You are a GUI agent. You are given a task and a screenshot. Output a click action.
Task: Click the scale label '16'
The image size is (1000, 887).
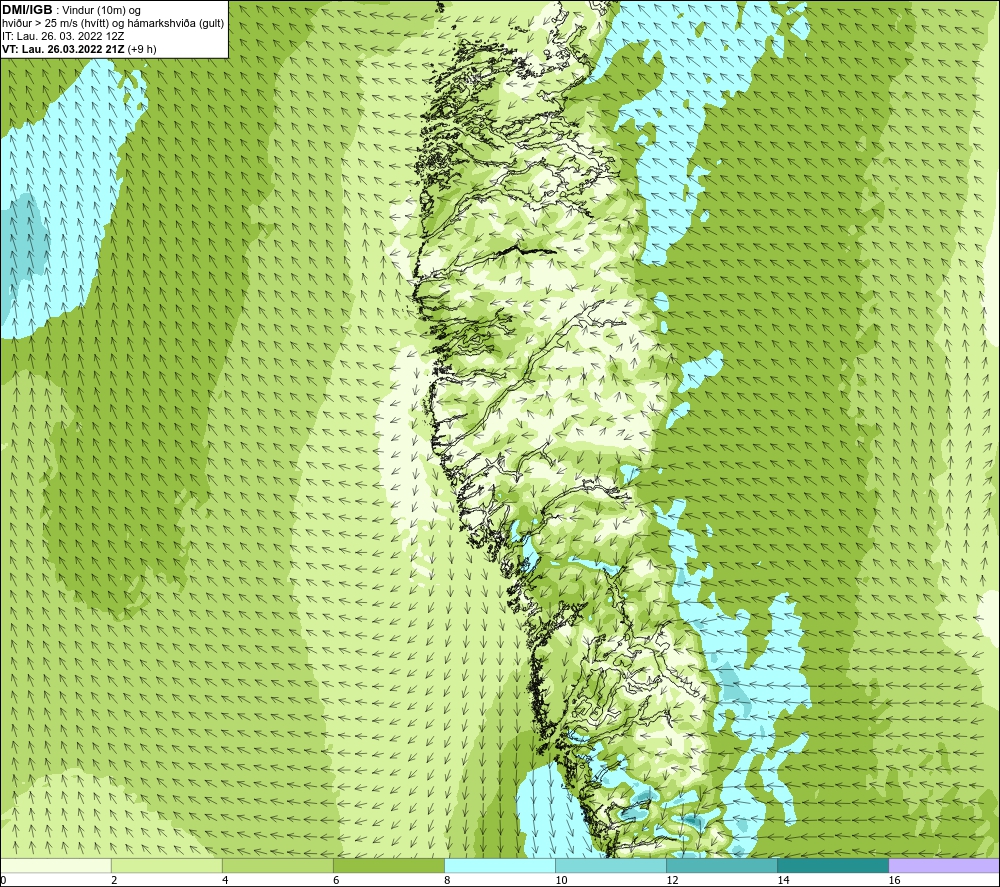tap(894, 881)
